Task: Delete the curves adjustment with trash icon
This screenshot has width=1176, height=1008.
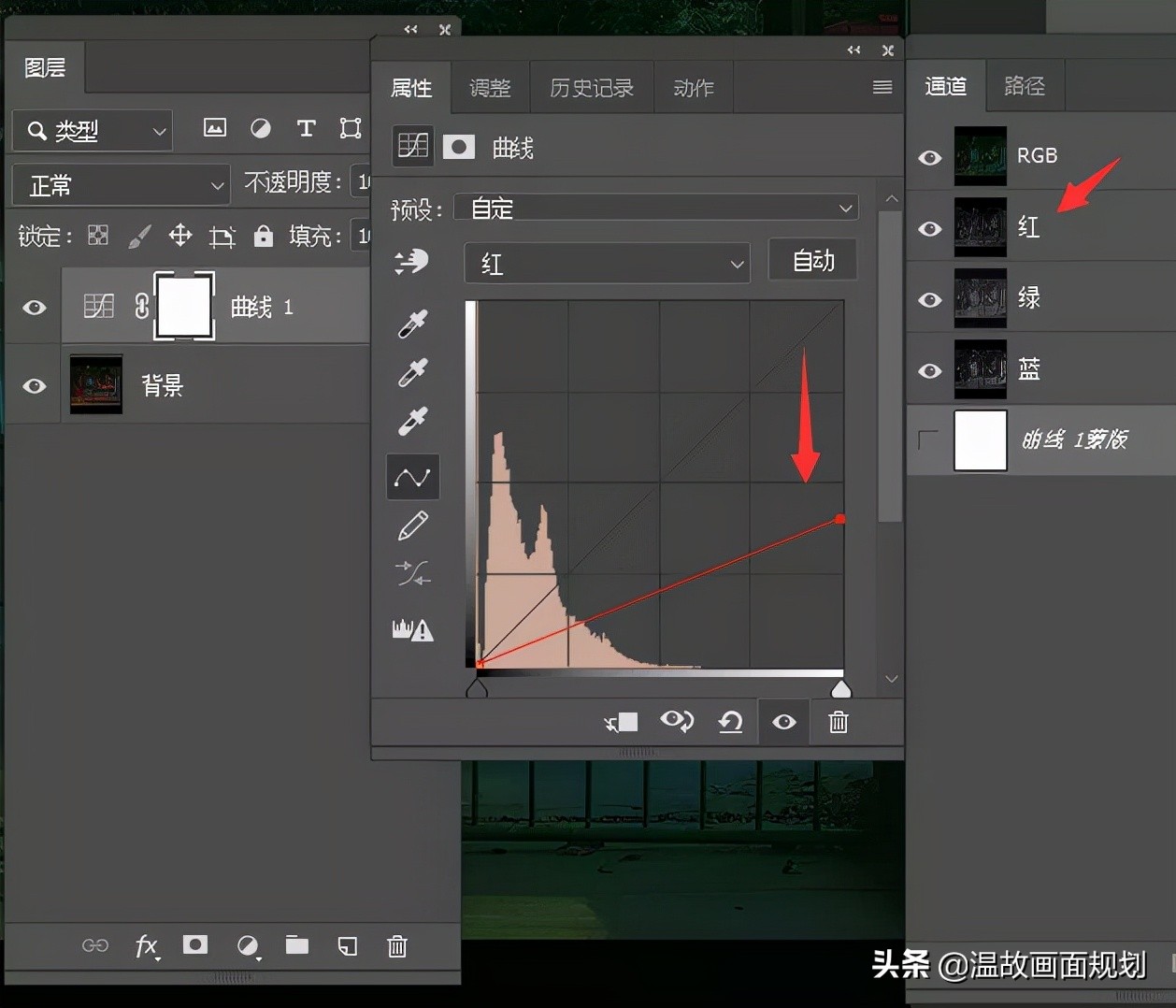Action: coord(839,722)
